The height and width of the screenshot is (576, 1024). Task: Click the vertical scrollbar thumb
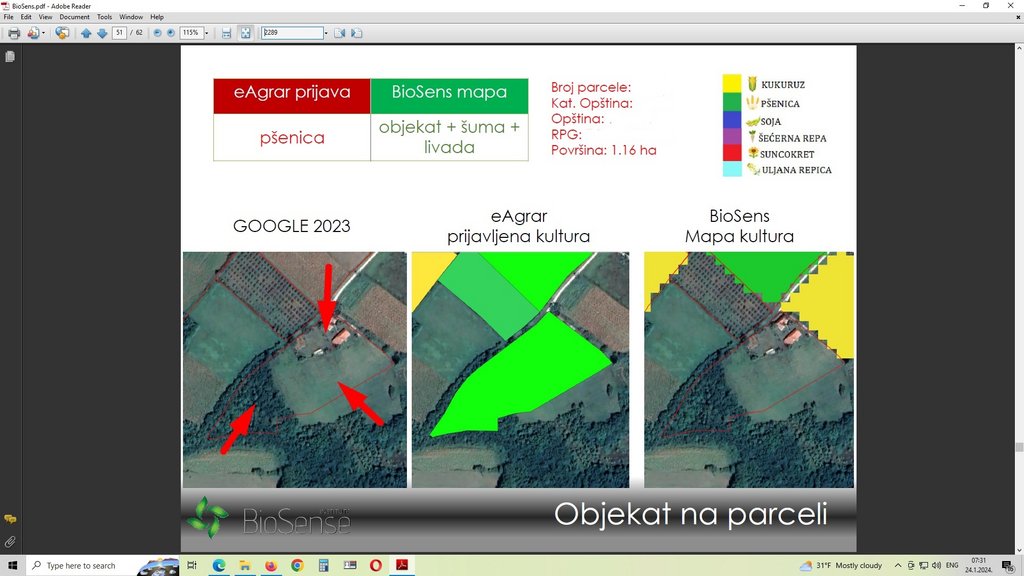pos(1019,447)
